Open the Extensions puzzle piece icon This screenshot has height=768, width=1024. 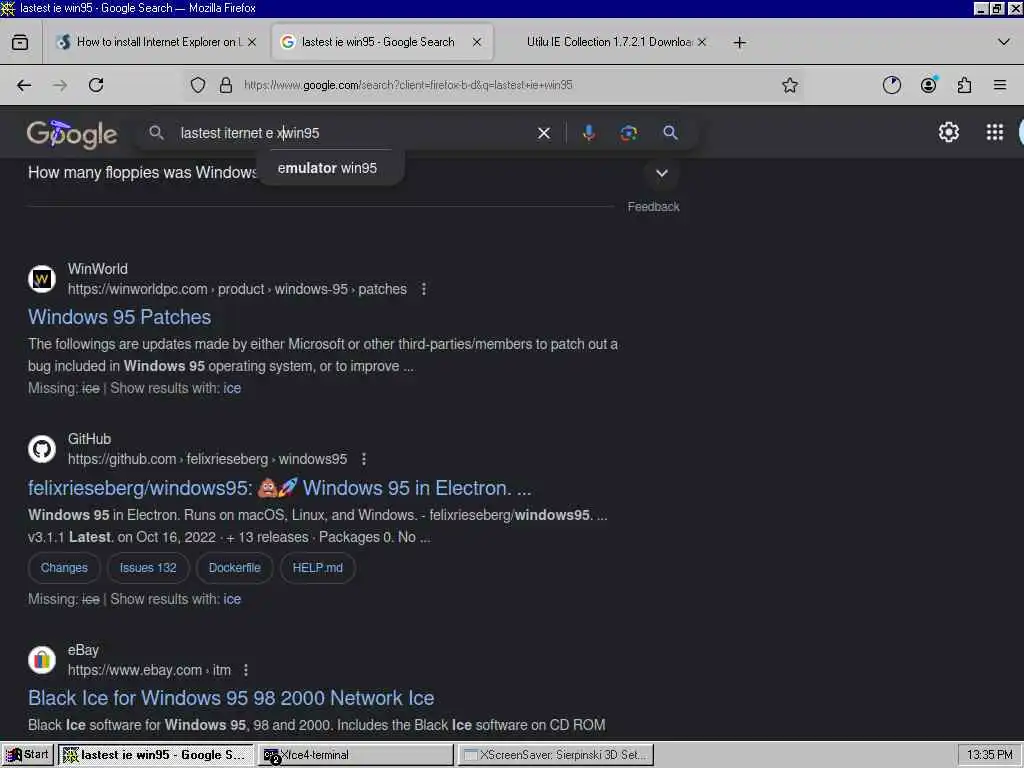[x=965, y=85]
